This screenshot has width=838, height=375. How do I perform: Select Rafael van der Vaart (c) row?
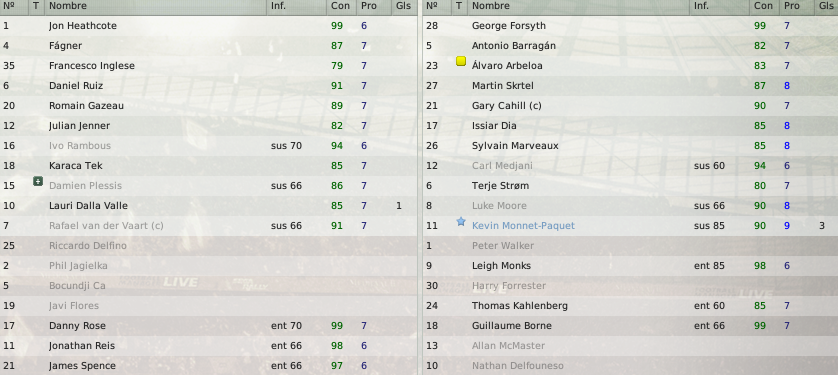(x=208, y=226)
